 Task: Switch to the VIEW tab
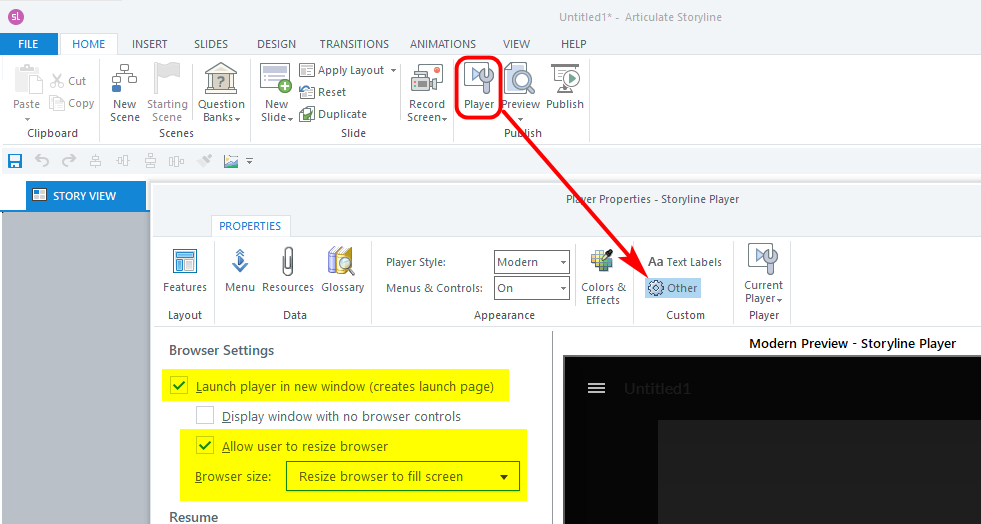coord(516,44)
